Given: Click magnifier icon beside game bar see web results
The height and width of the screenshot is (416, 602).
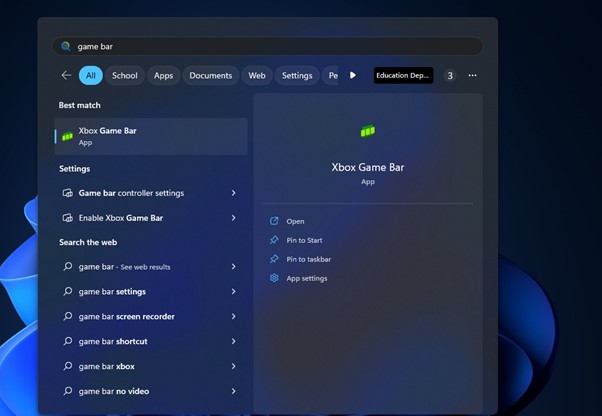Looking at the screenshot, I should click(68, 266).
